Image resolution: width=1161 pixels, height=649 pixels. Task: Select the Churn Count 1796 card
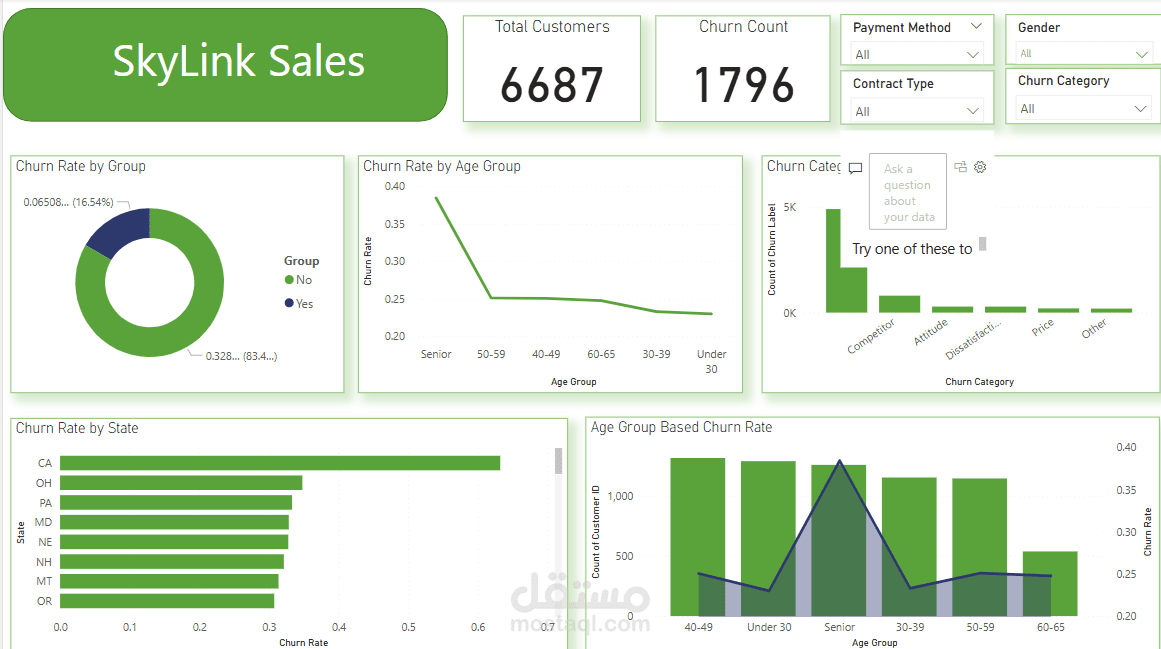tap(743, 68)
